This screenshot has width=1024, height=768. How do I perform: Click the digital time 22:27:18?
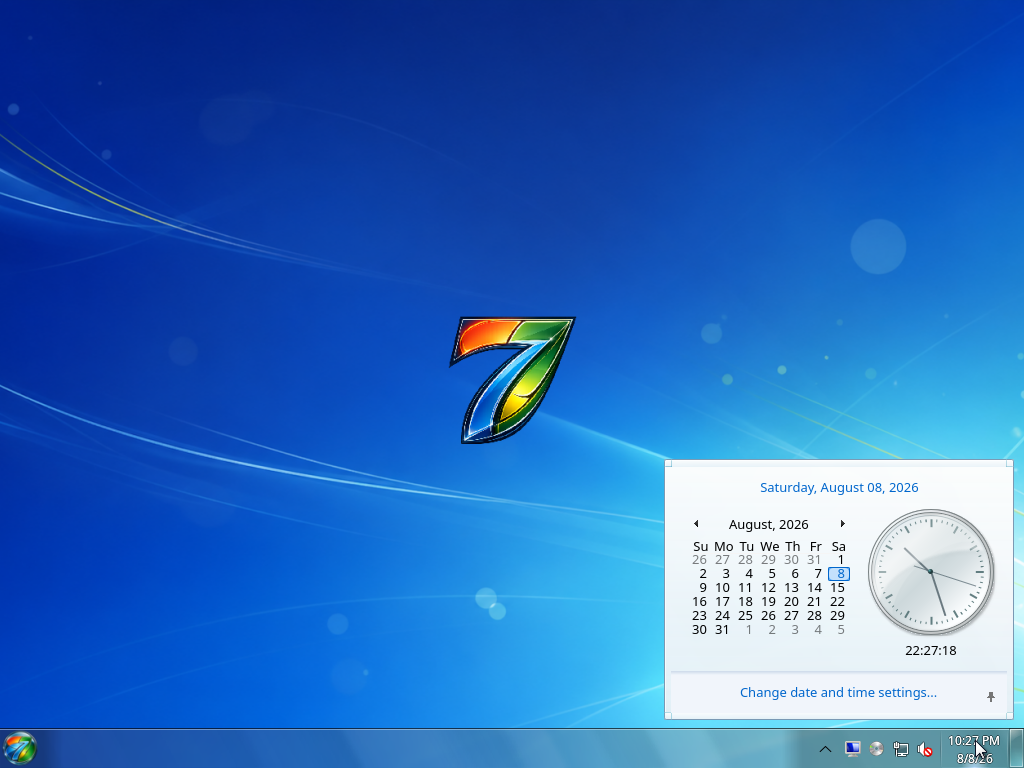[x=931, y=650]
